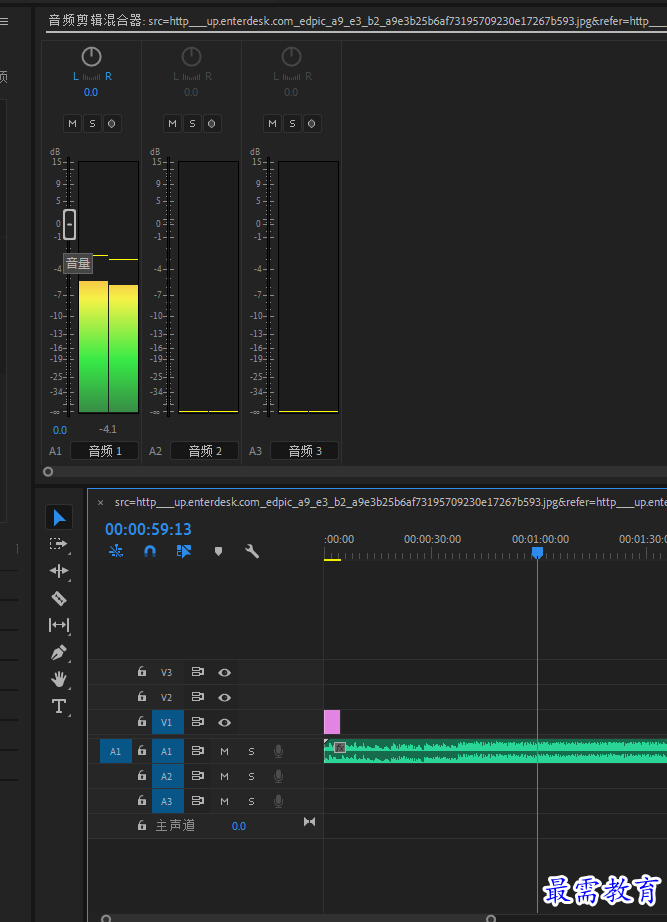
Task: Select the Razor tool
Action: coord(59,598)
